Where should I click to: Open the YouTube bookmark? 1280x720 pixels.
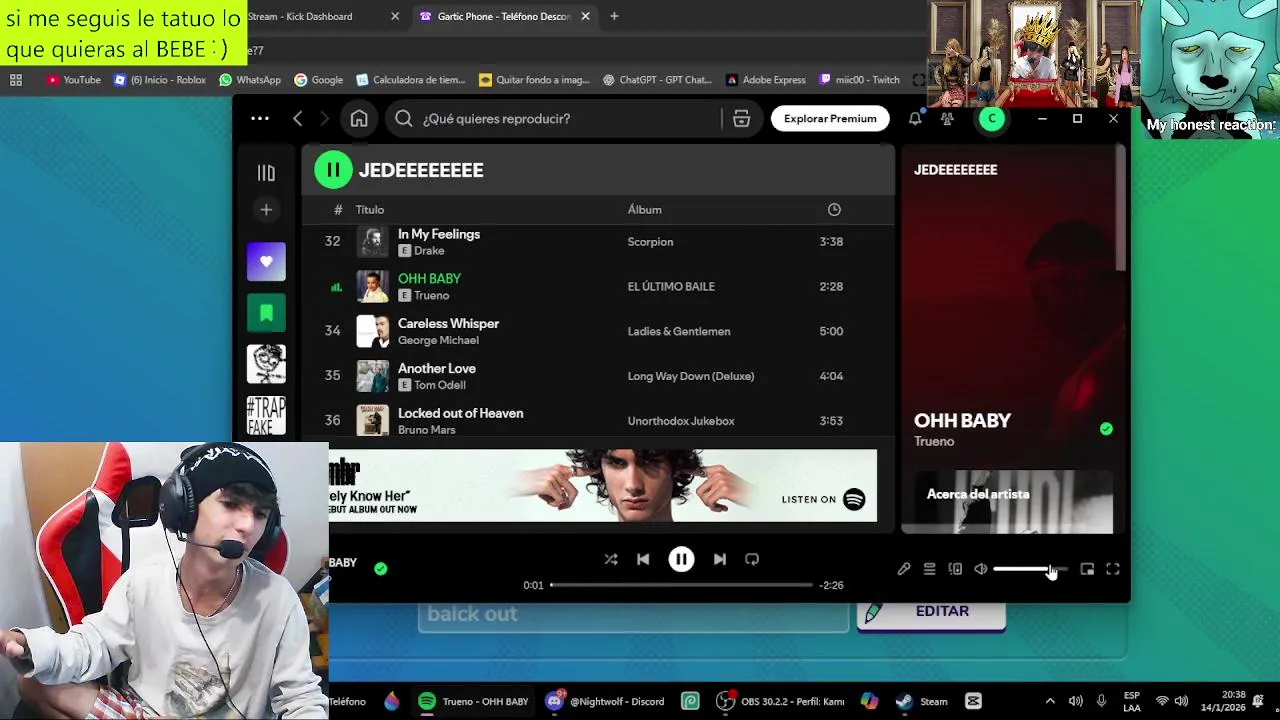tap(74, 80)
